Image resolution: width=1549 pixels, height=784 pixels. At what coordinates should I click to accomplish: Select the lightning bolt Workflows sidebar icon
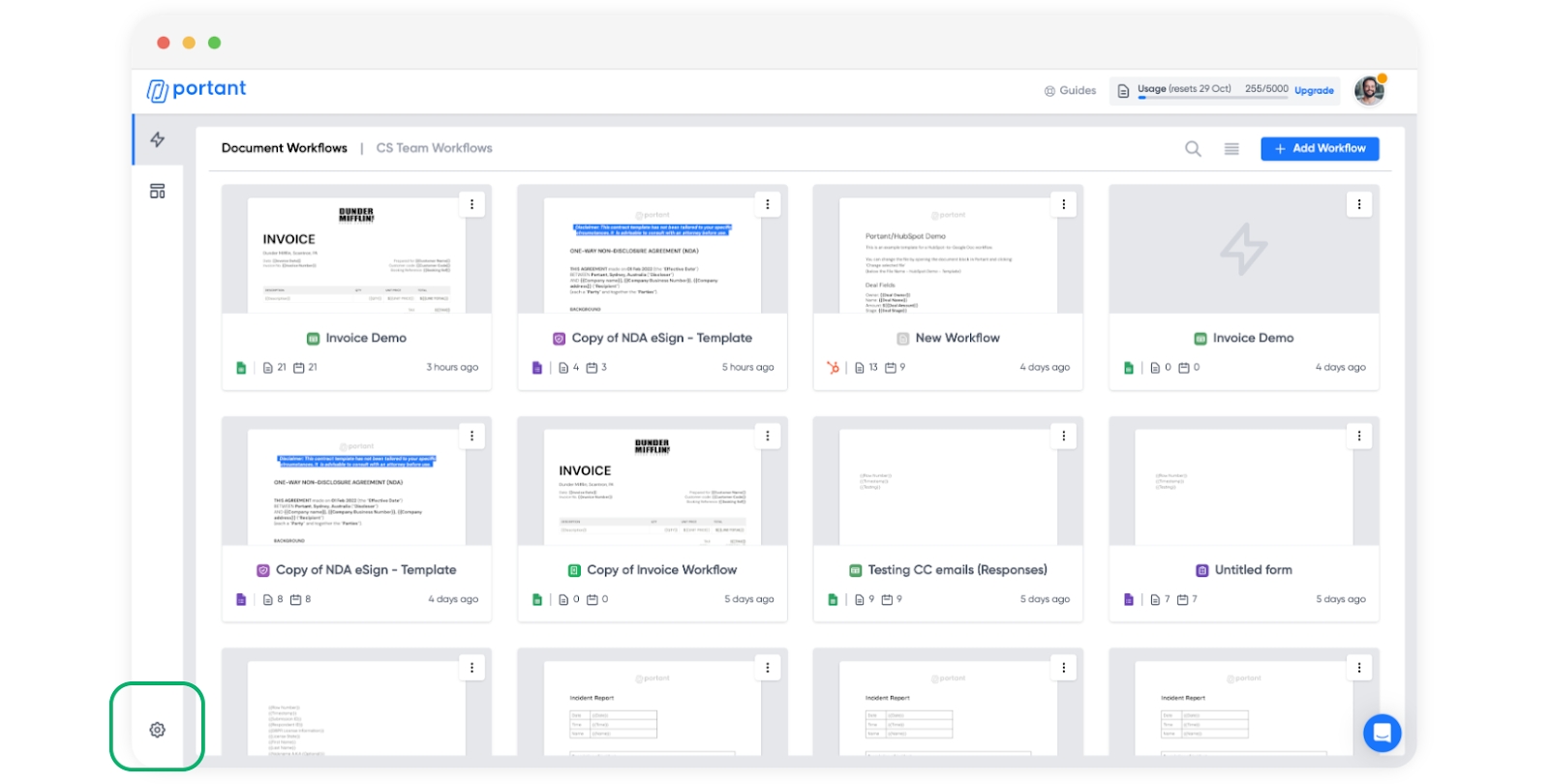click(157, 139)
